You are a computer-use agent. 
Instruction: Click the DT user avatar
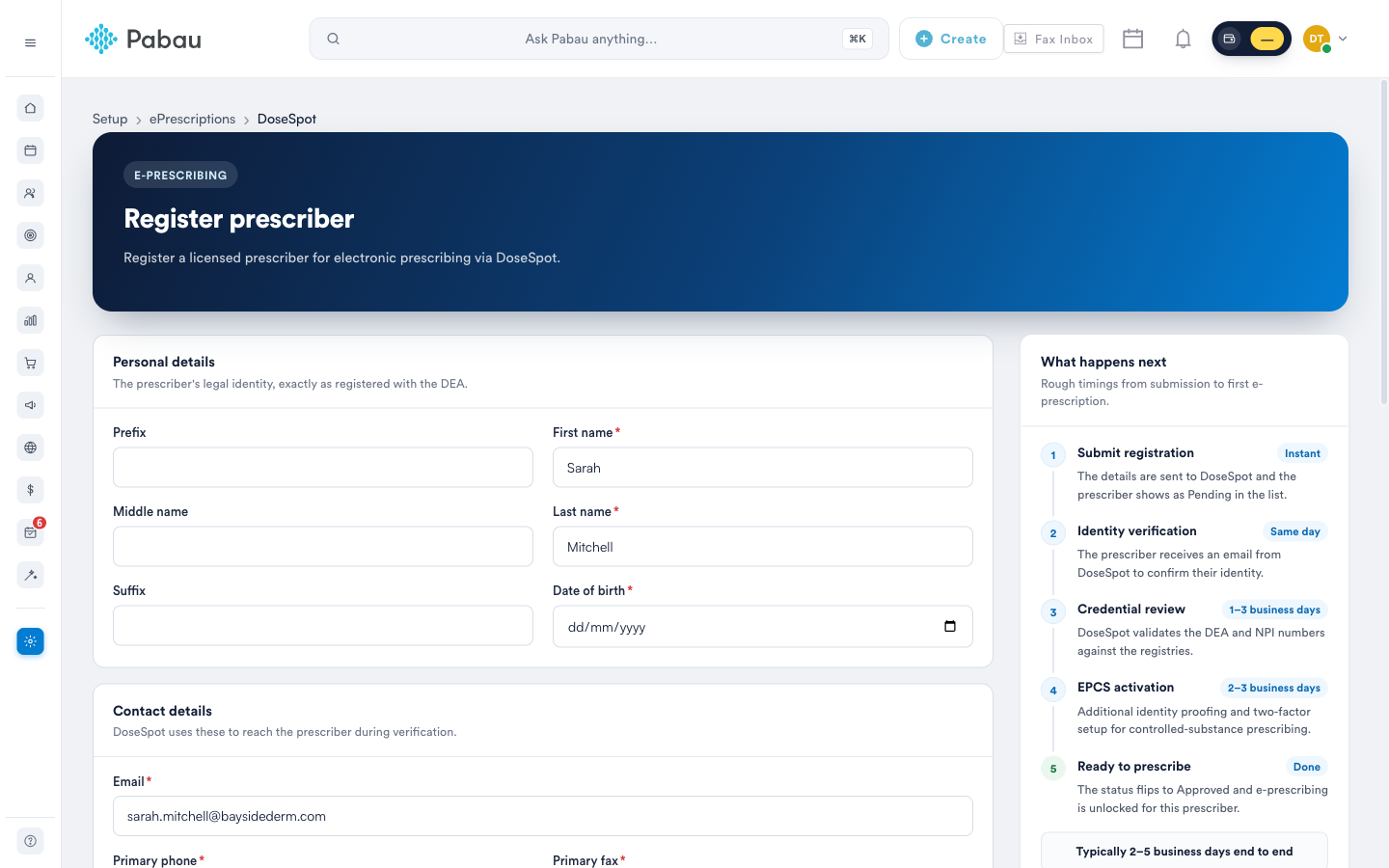[1317, 39]
